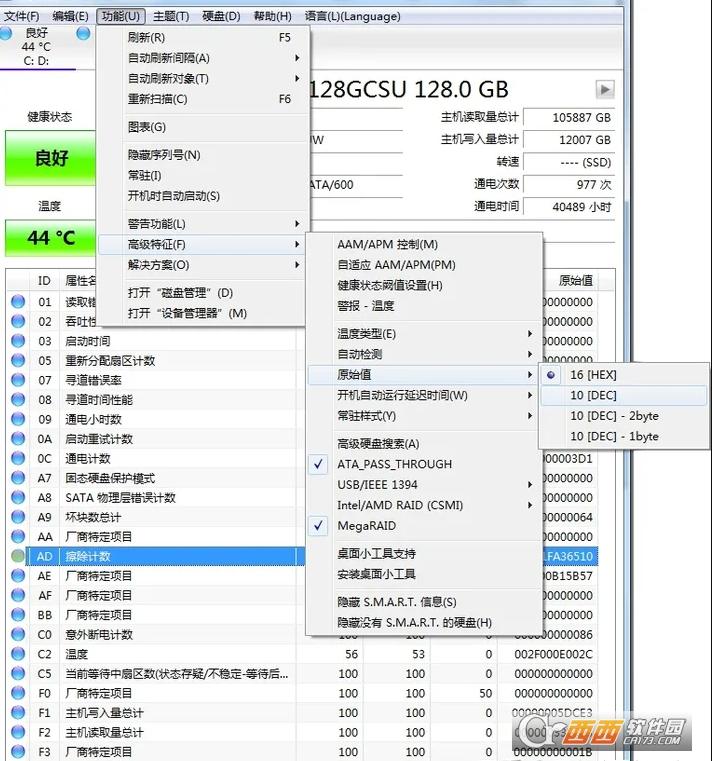Click status orb for attribute F1 主机写入量总计

(18, 712)
